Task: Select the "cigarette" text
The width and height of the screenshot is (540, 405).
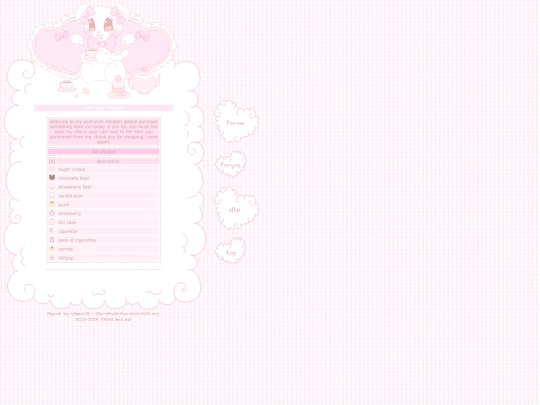Action: point(68,231)
